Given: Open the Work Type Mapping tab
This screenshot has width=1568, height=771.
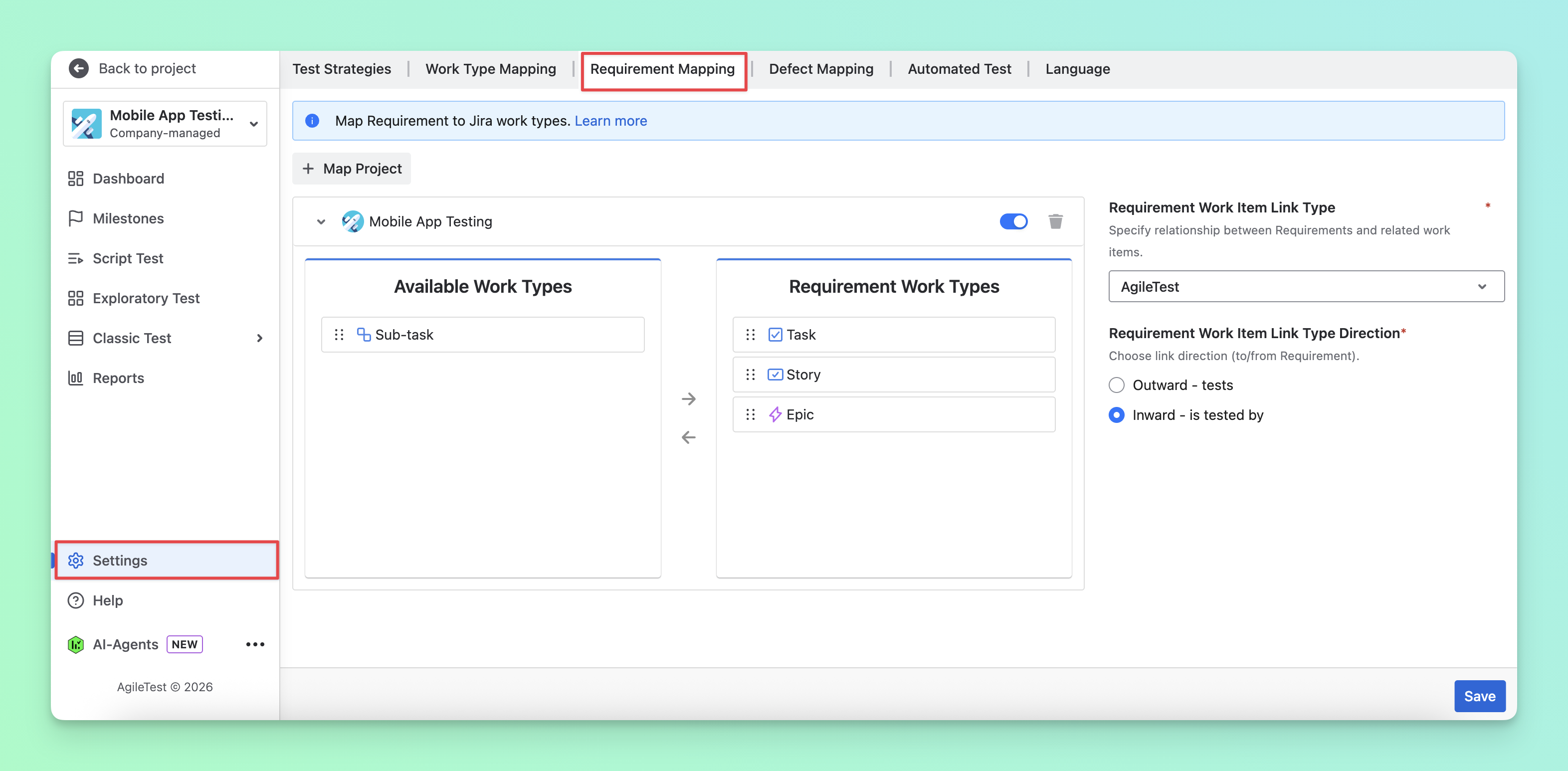Looking at the screenshot, I should pyautogui.click(x=491, y=69).
